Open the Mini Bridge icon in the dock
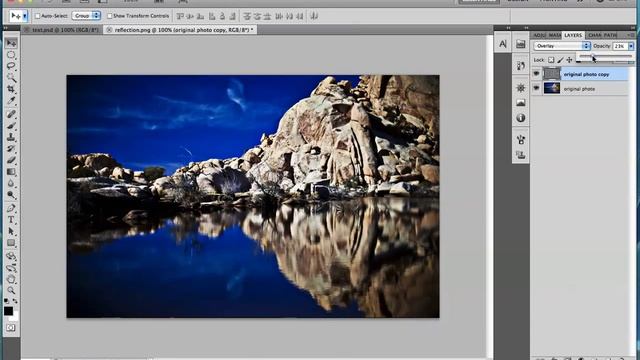The height and width of the screenshot is (360, 640). coord(520,44)
